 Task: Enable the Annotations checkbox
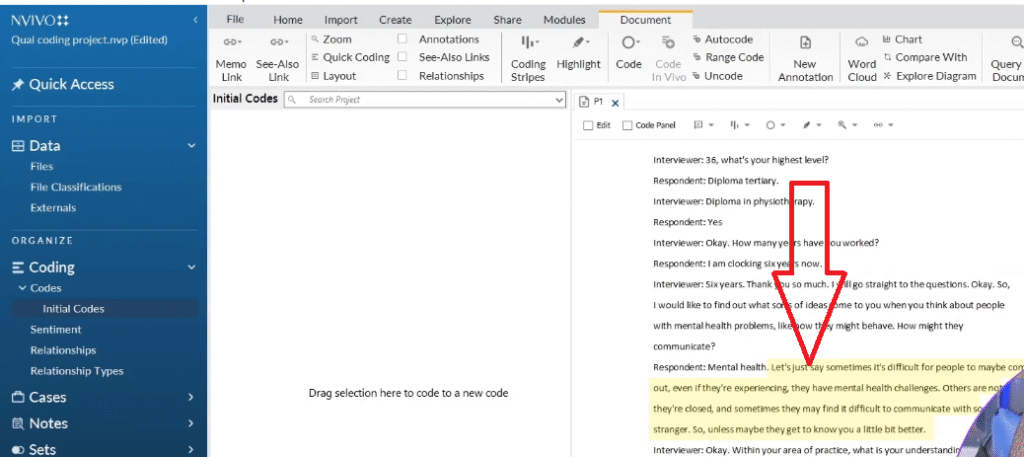402,40
